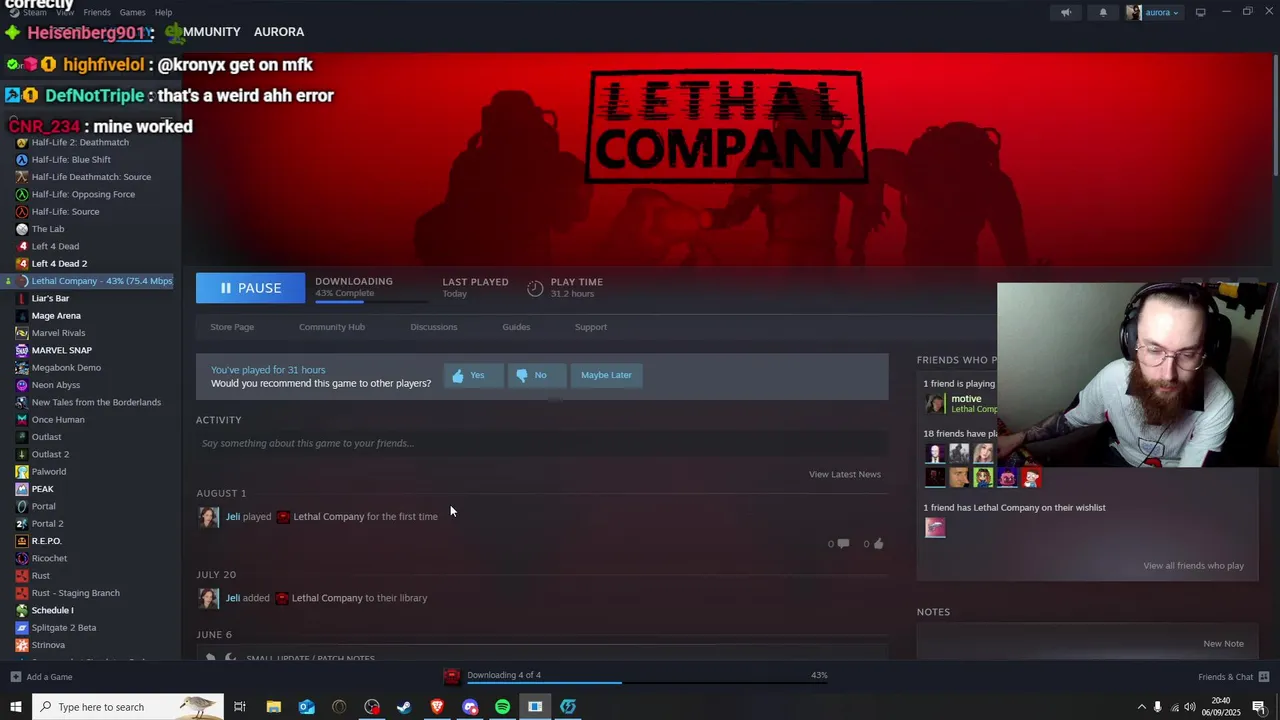The height and width of the screenshot is (720, 1280).
Task: Click the Mage Arena game icon
Action: (22, 316)
